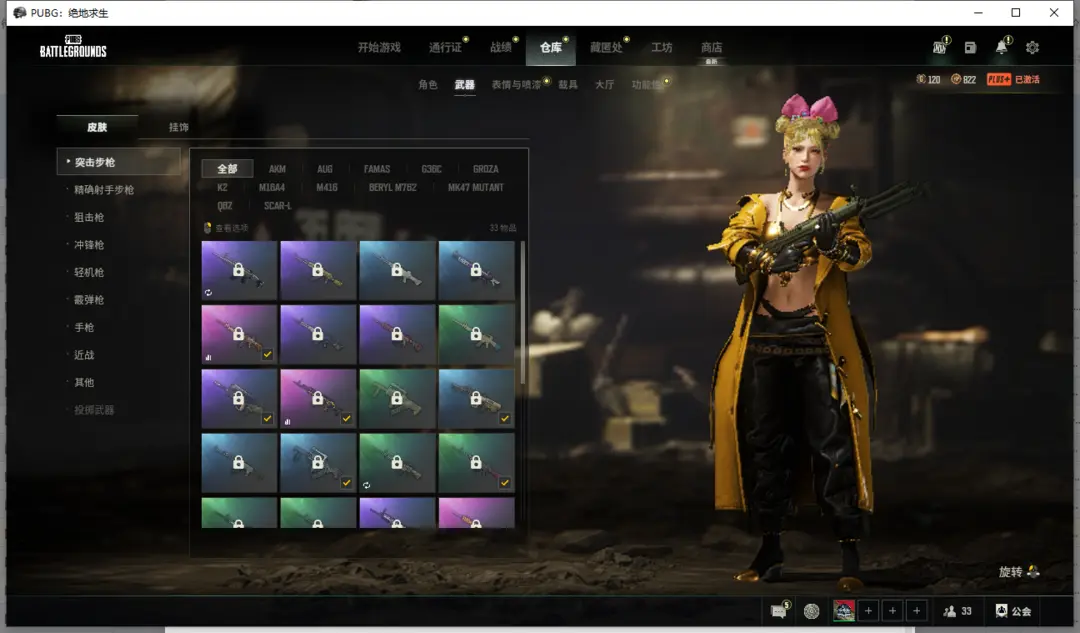Click bar-chart icon on pink skin, second row
1080x633 pixels.
pos(208,357)
